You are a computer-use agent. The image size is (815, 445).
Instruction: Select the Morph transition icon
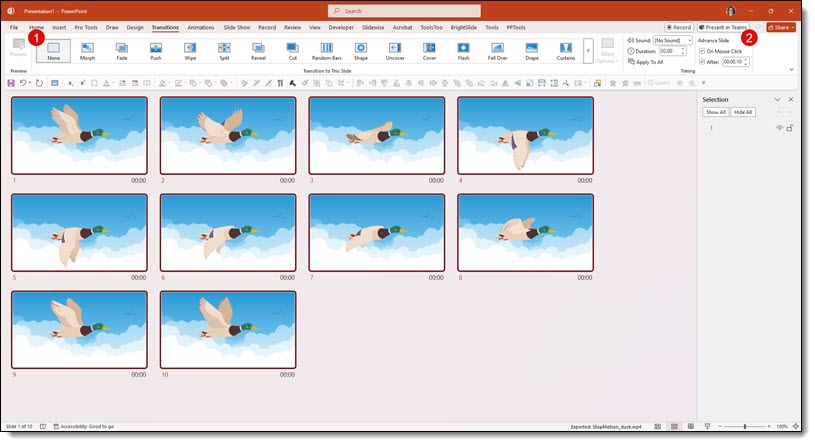[x=87, y=48]
